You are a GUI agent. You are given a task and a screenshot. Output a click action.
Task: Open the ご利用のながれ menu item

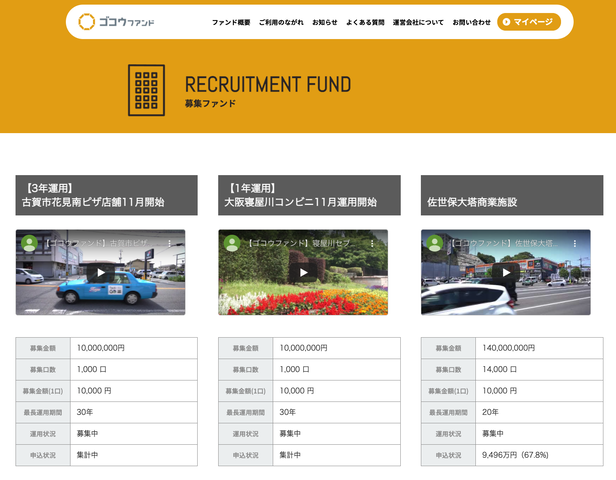point(281,22)
